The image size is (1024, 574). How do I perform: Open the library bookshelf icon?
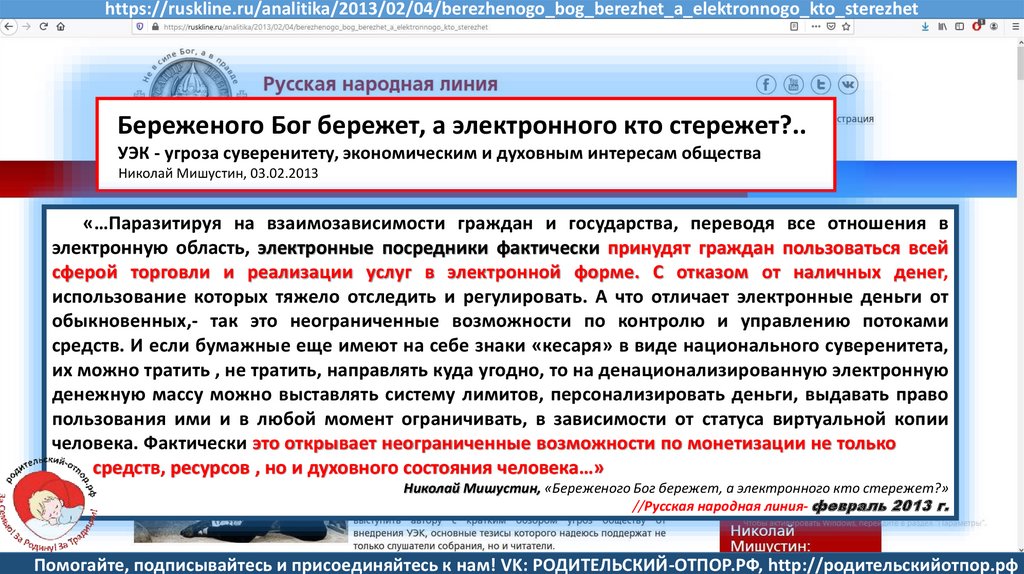(942, 27)
